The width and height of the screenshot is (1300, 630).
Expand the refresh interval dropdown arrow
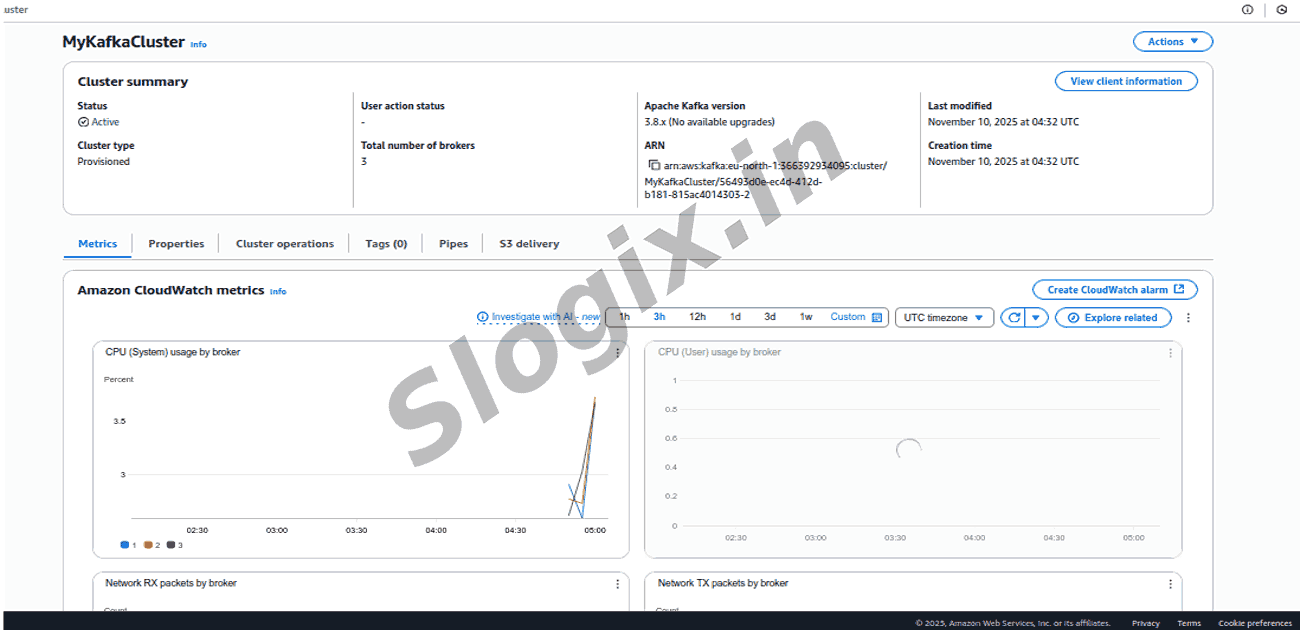(1037, 318)
